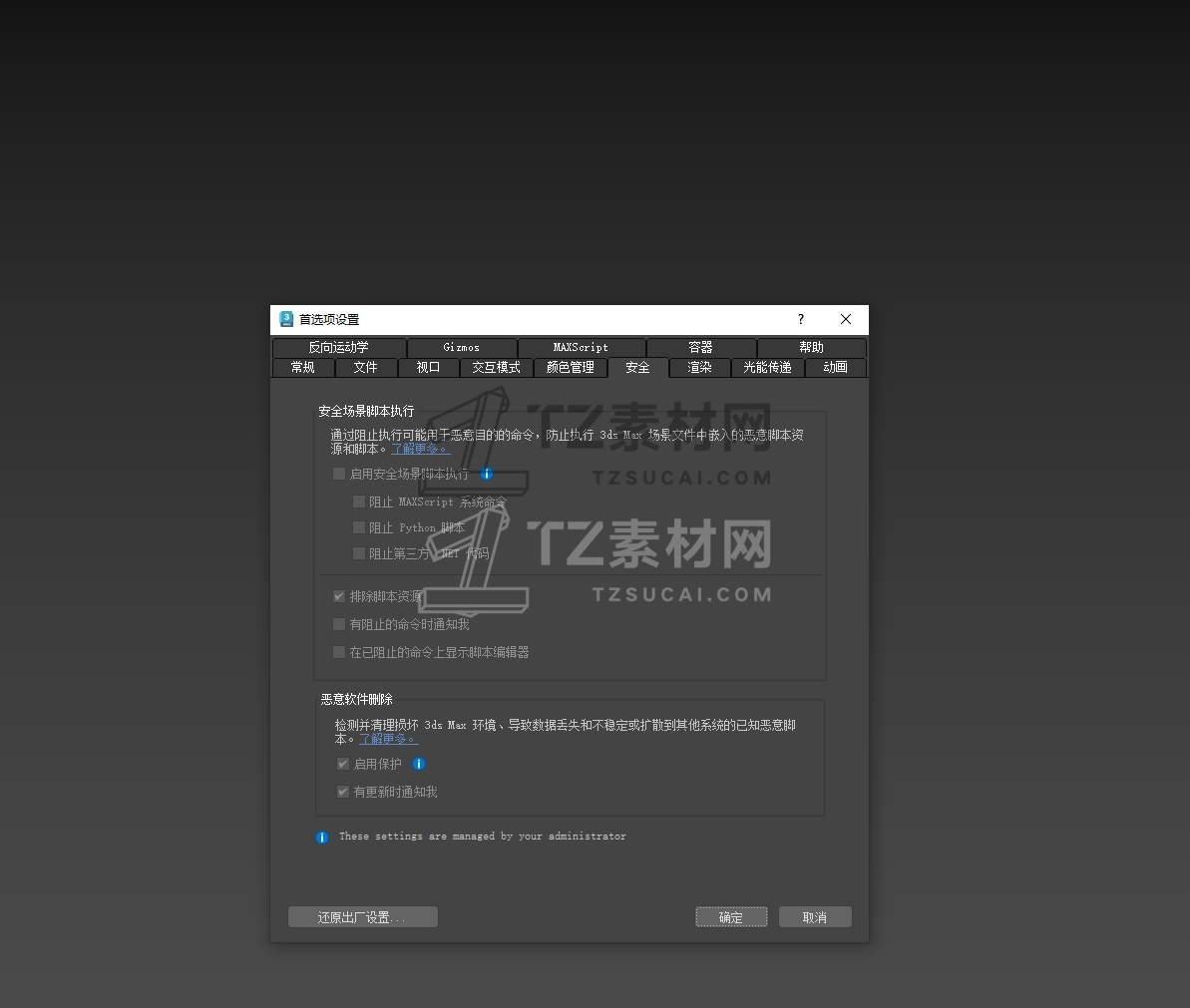
Task: Click the 首选项设置 window title
Action: point(329,319)
